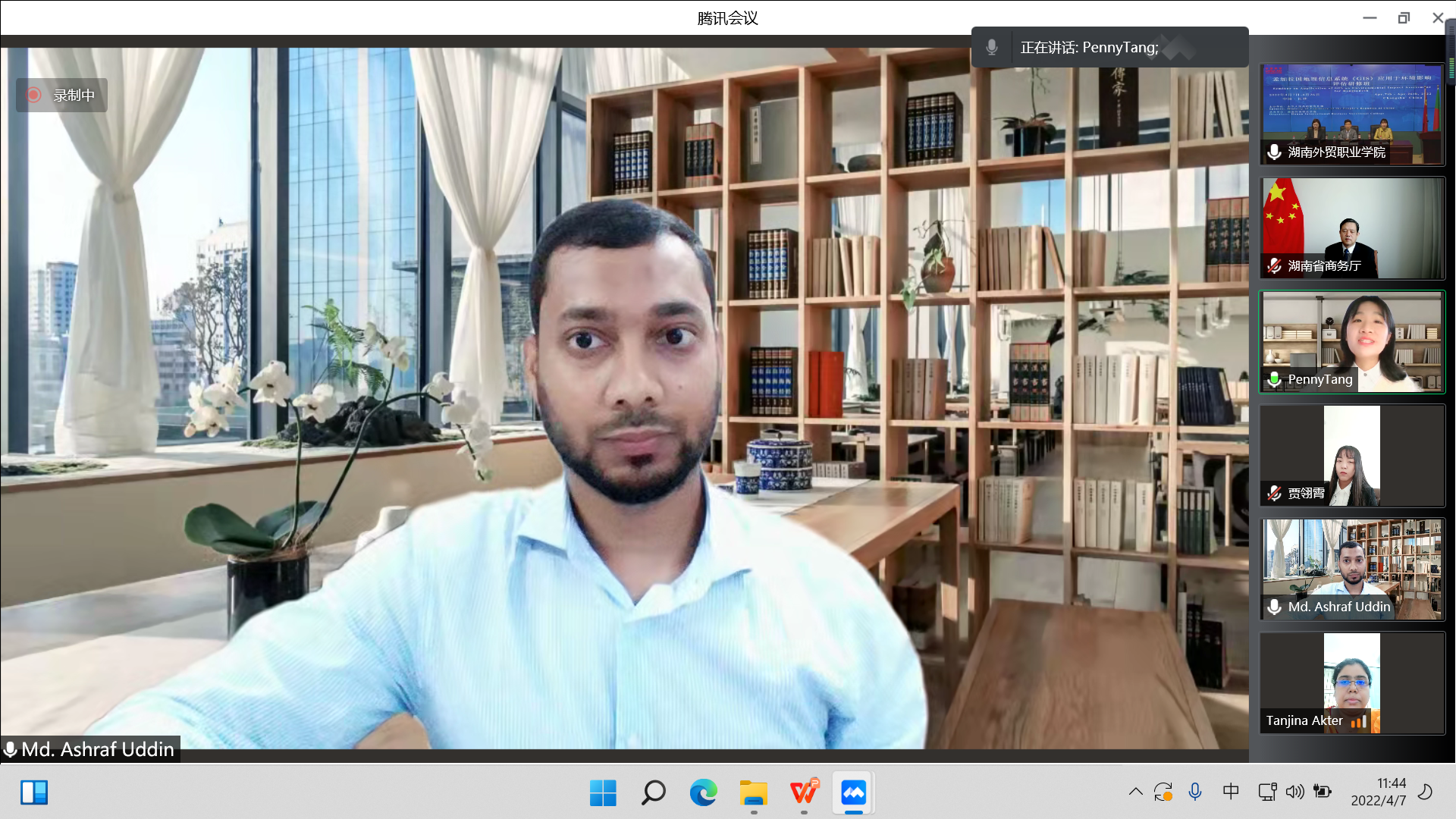Screen dimensions: 1456x819
Task: Restore down the 腾讯会议 window
Action: click(x=1404, y=17)
